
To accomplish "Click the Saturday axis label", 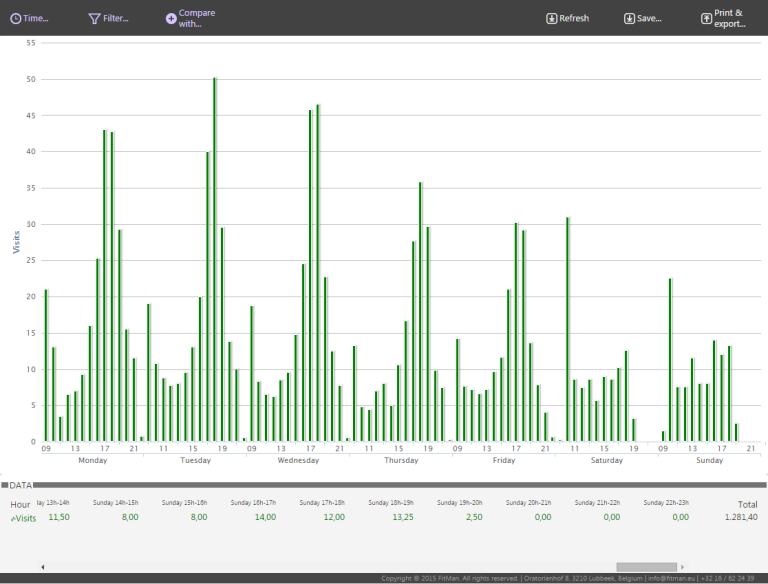I will point(607,460).
